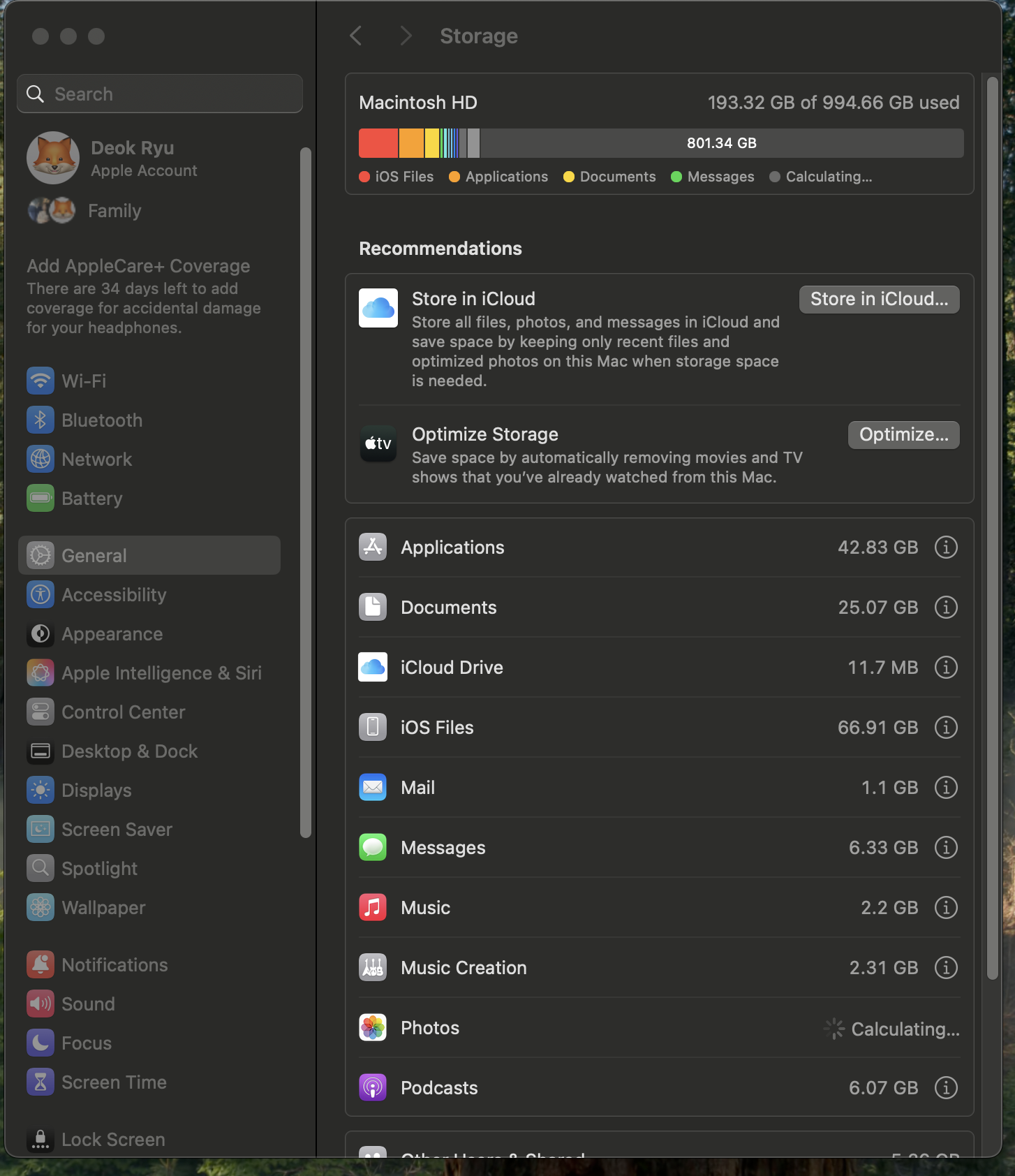1015x1176 pixels.
Task: Show info for Music Creation storage
Action: 946,967
